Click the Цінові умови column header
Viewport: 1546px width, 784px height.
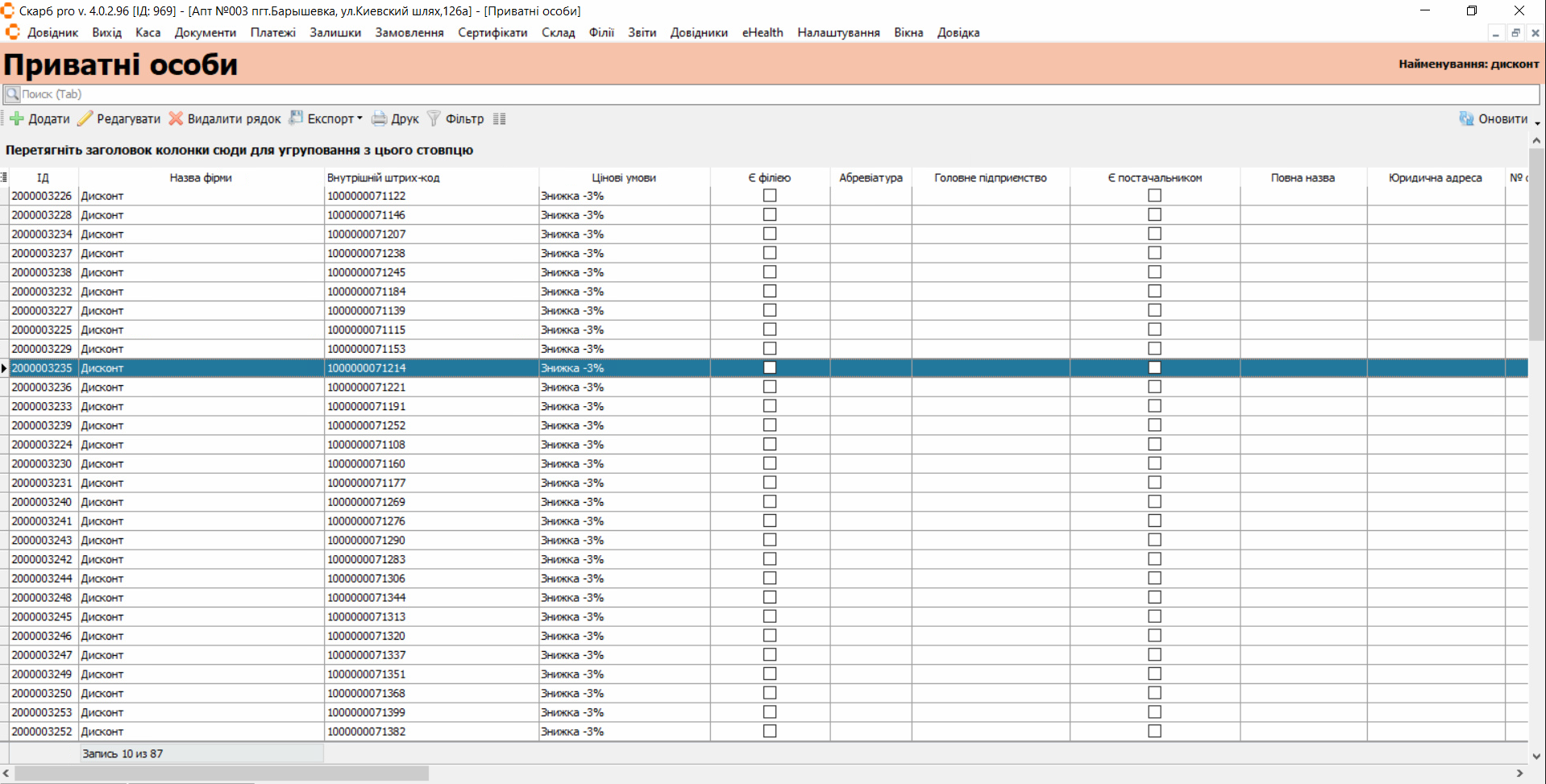624,178
